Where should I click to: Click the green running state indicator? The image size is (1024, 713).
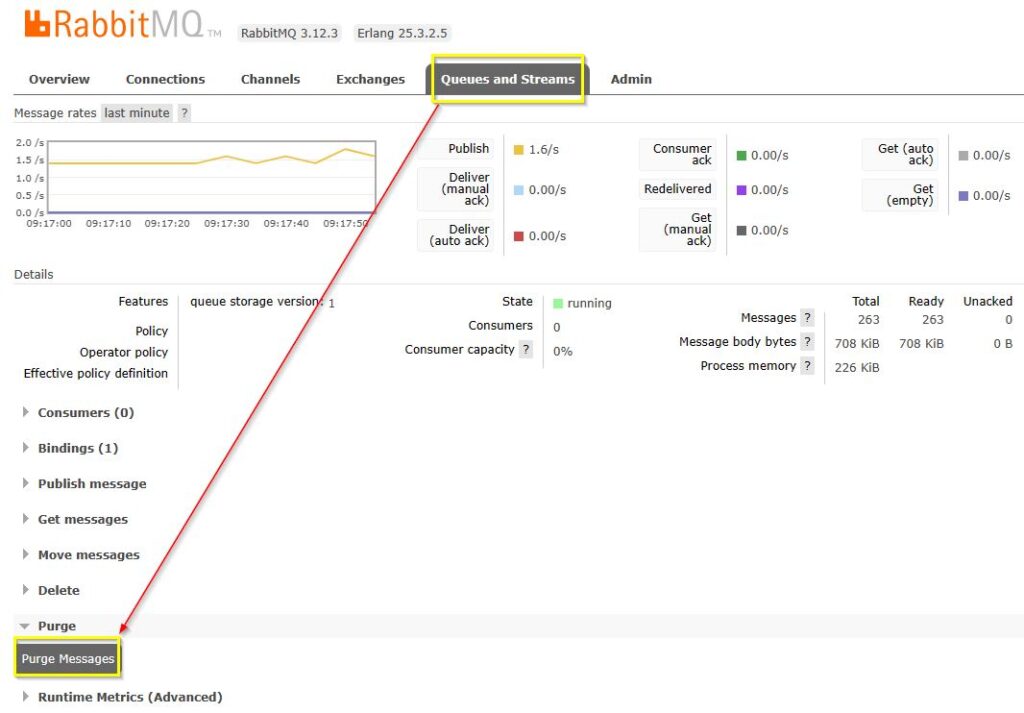tap(558, 303)
